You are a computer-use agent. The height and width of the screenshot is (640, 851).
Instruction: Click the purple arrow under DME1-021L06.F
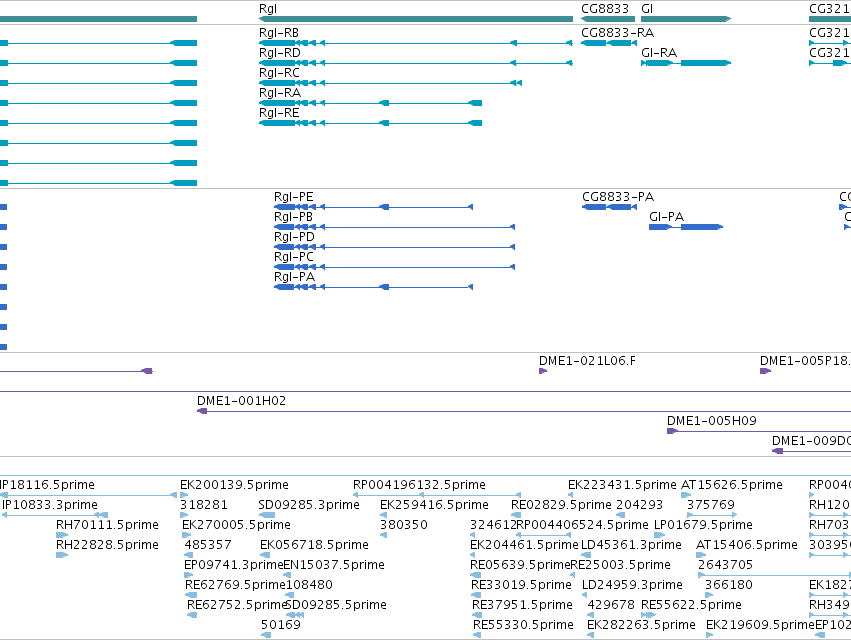click(x=543, y=371)
